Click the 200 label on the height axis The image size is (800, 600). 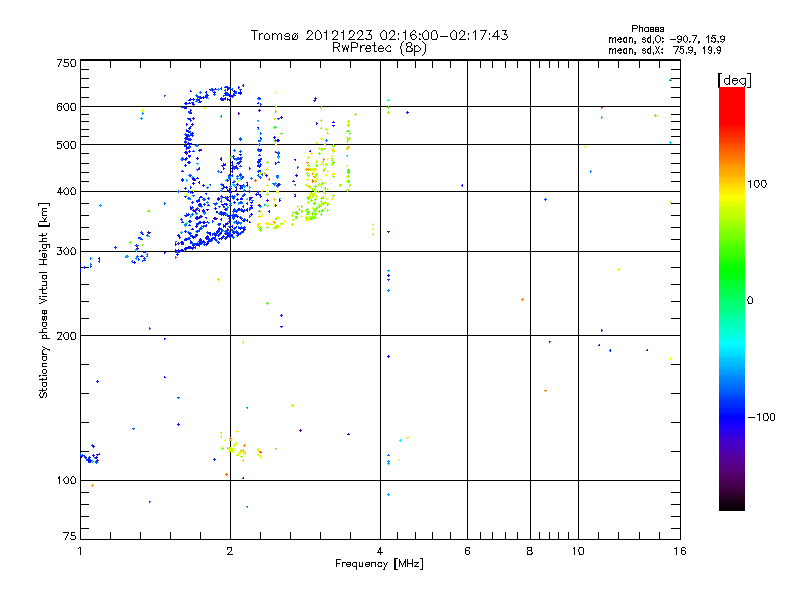point(66,336)
